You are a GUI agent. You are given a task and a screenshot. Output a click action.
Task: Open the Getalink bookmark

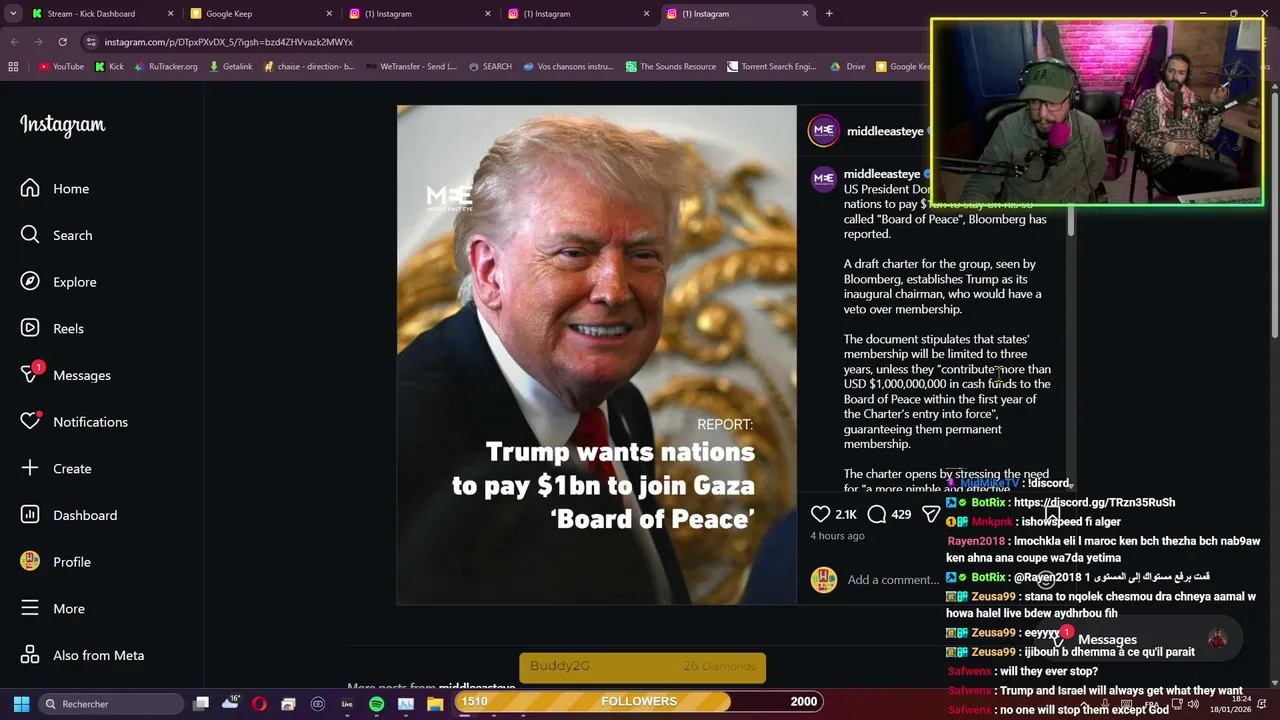(x=230, y=67)
